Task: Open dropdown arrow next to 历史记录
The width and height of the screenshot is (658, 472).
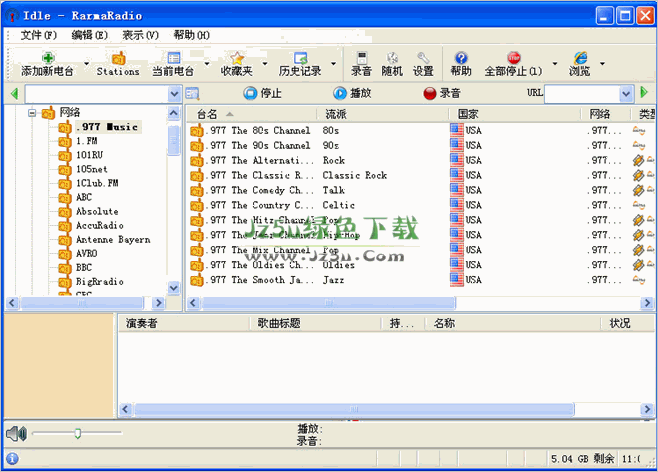Action: pos(334,64)
